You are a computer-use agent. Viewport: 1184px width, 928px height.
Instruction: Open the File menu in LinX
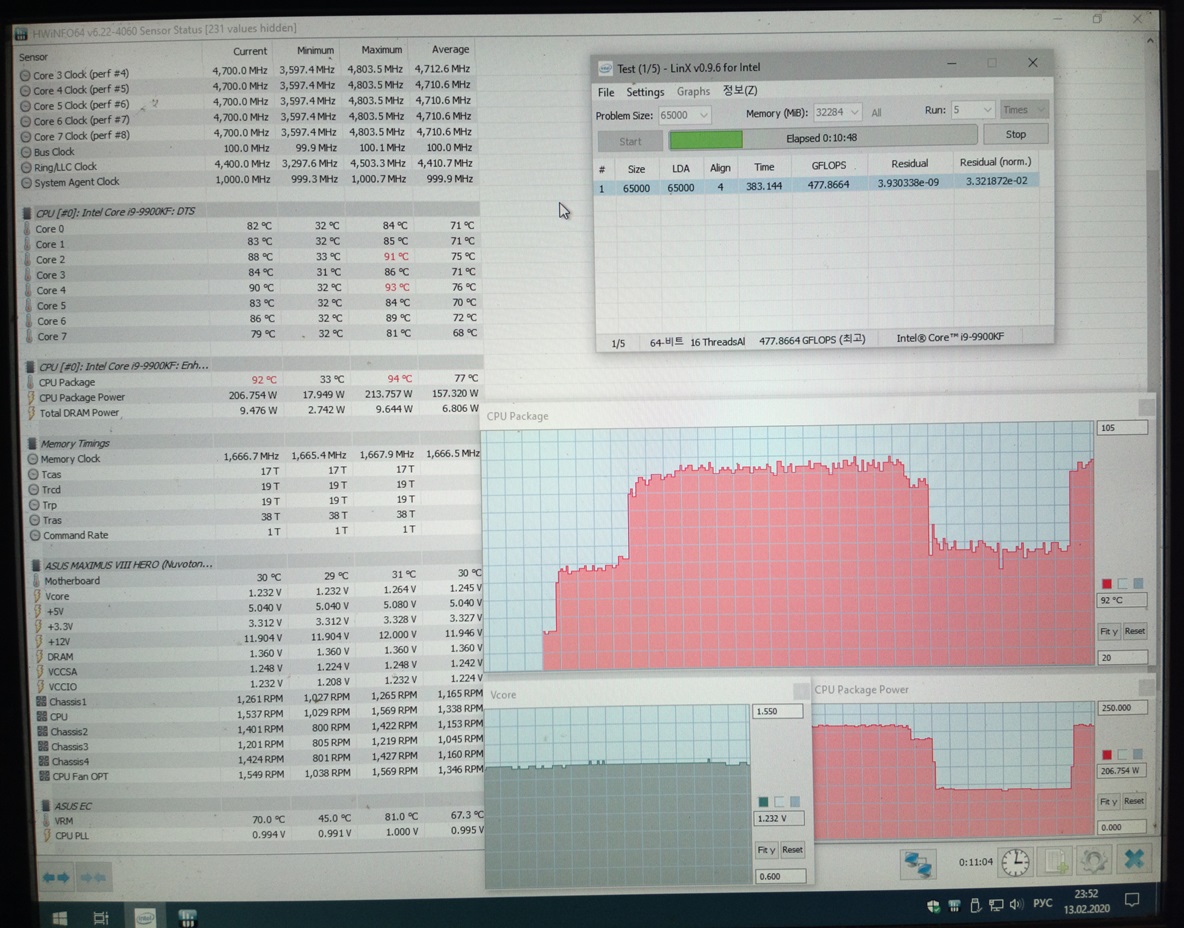tap(606, 92)
